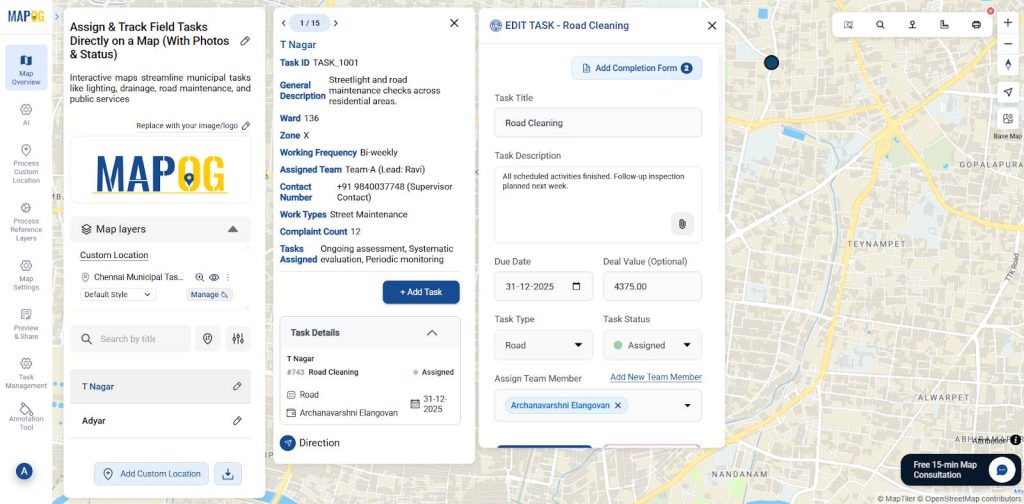Select the measure tool in map toolbar

pyautogui.click(x=944, y=24)
